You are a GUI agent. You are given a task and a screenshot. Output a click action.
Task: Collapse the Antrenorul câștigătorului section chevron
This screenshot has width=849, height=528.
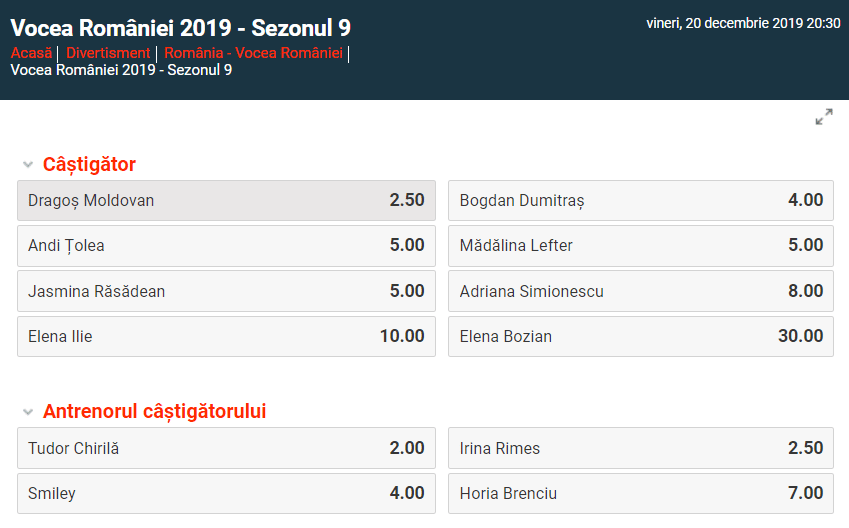tap(28, 412)
